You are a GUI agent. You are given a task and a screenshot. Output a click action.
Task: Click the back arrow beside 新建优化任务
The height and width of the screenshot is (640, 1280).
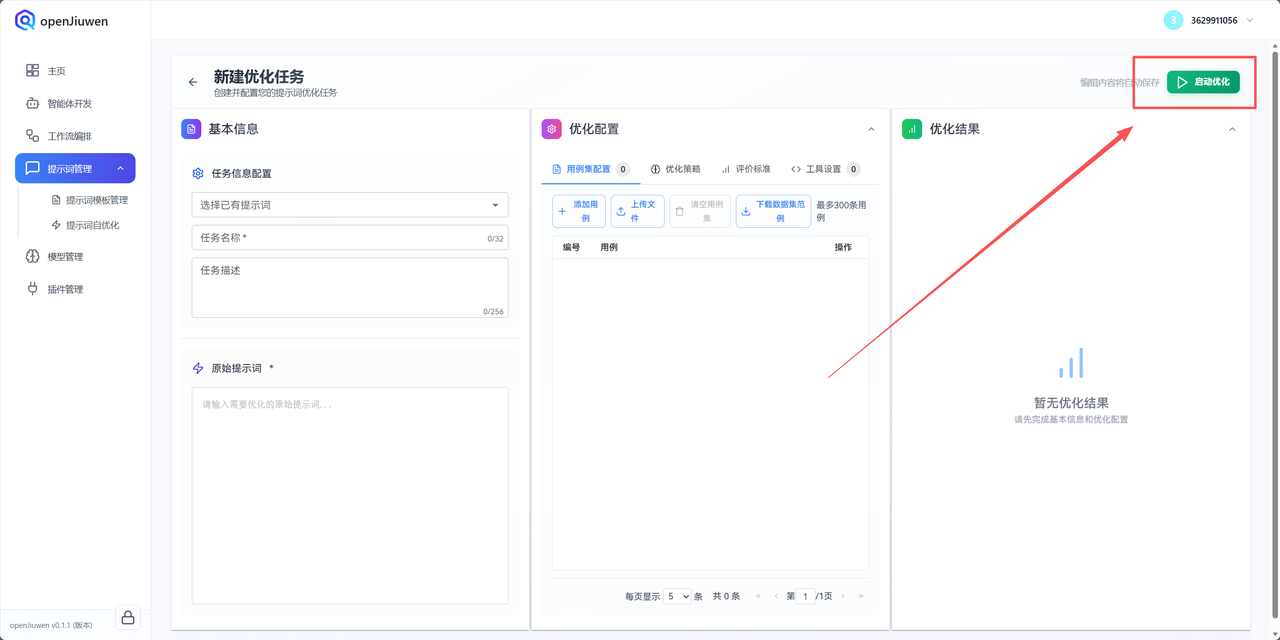[x=193, y=82]
